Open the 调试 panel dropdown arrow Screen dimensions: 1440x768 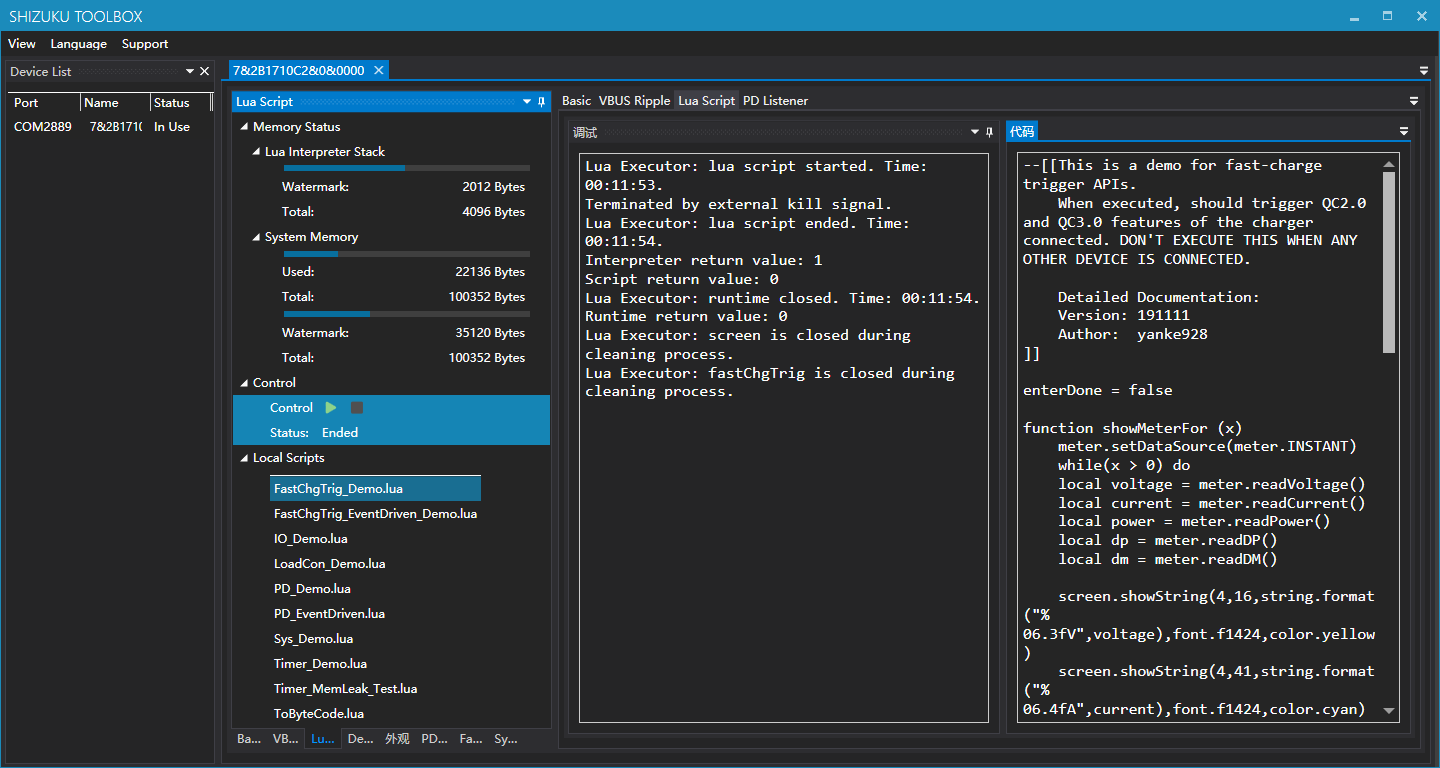pos(975,132)
